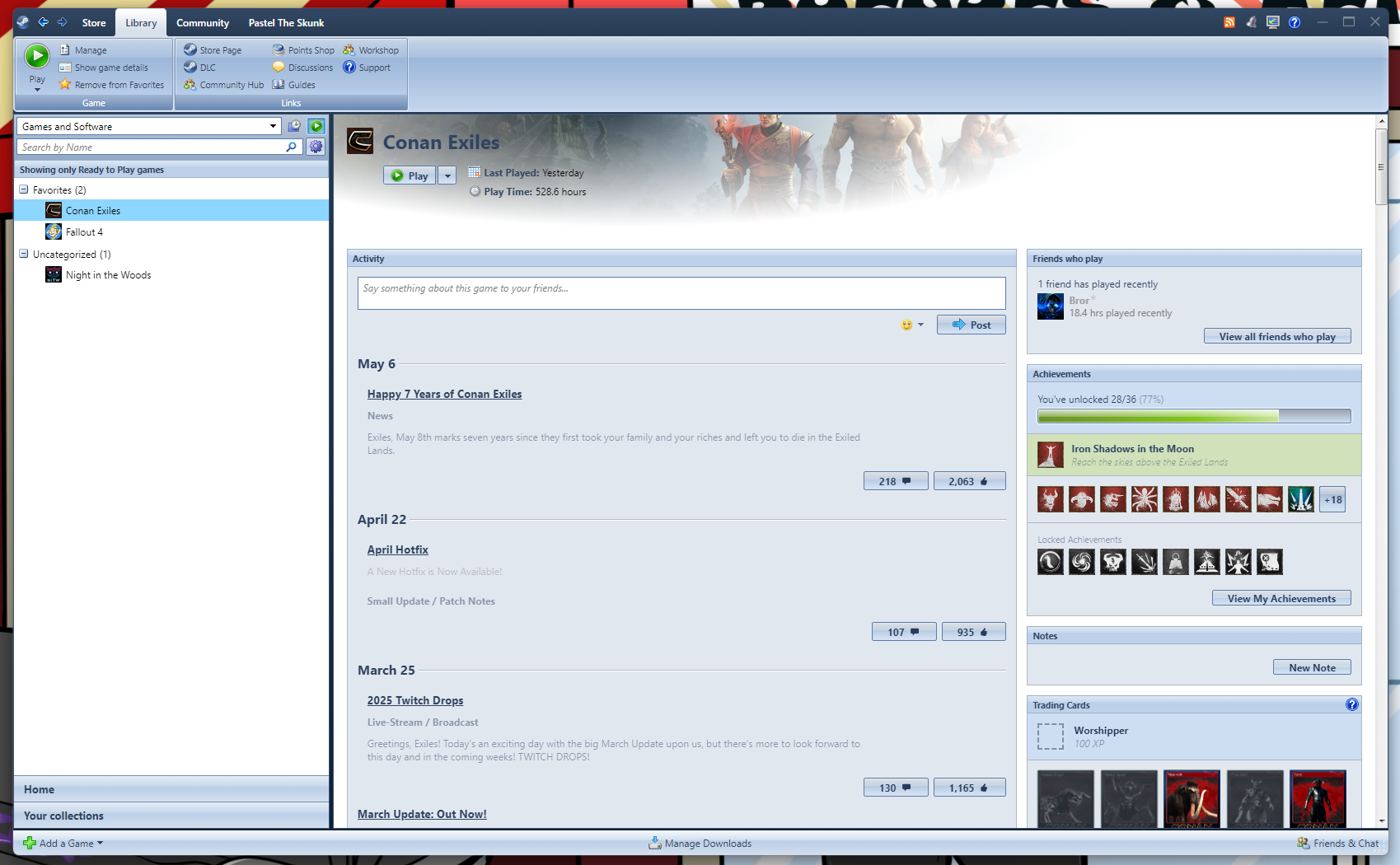Open the Points Shop
Image resolution: width=1400 pixels, height=865 pixels.
click(x=303, y=50)
